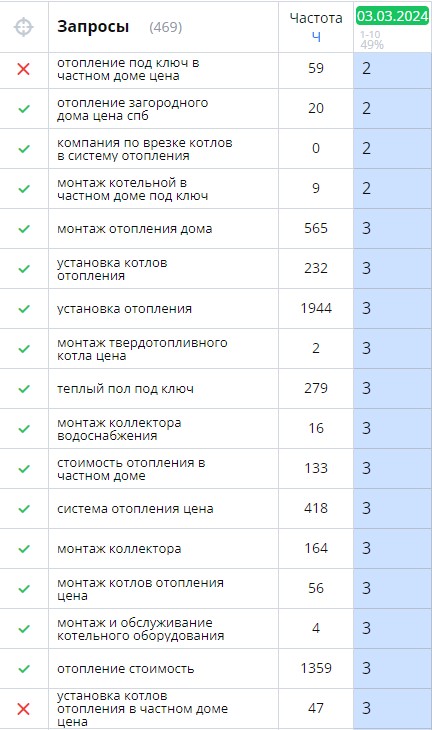Click green checkmark beside 'отопление загородного дома цена спб'
Viewport: 432px width, 730px height.
(x=24, y=109)
